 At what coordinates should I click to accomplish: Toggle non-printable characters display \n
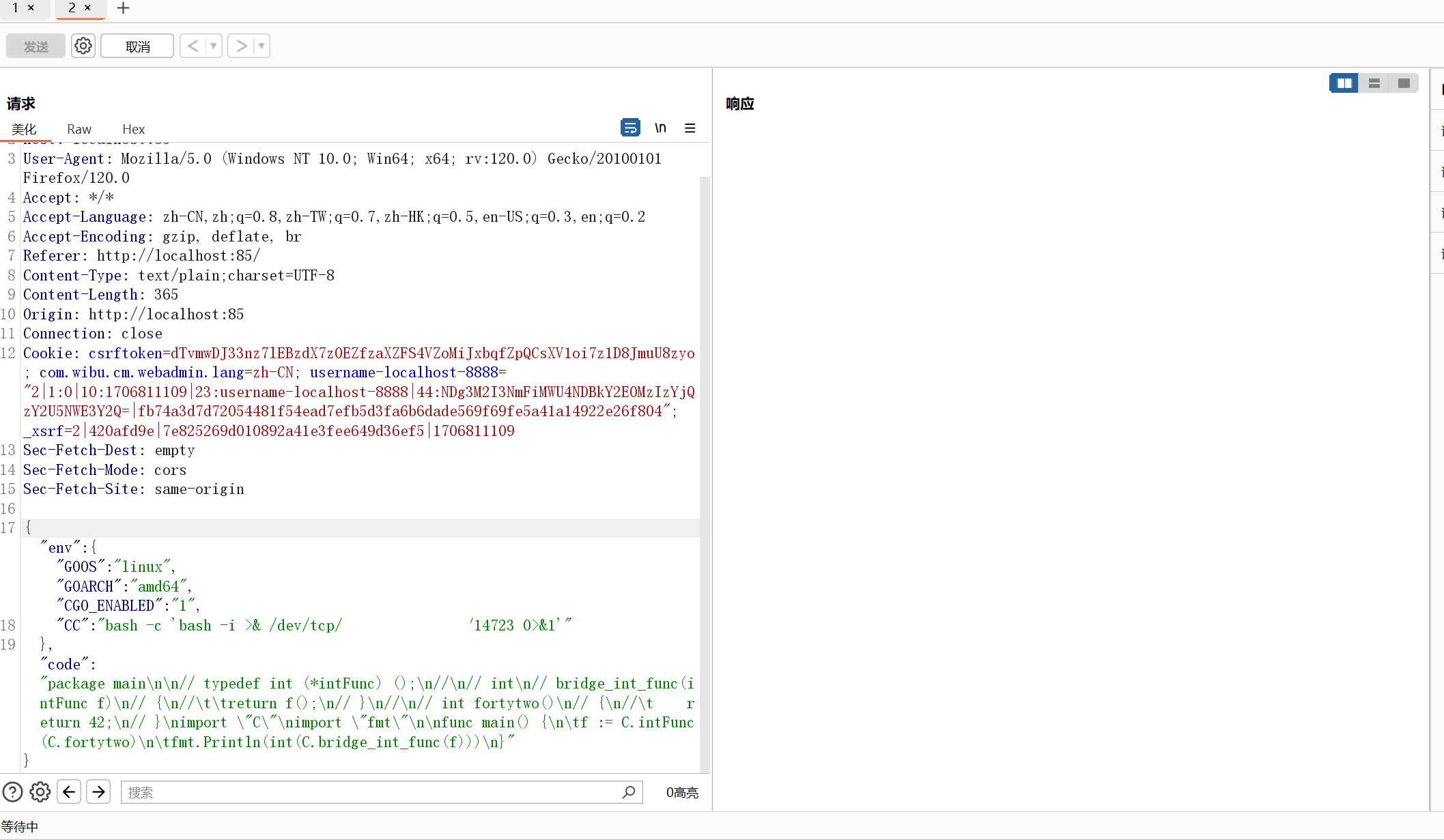point(660,128)
